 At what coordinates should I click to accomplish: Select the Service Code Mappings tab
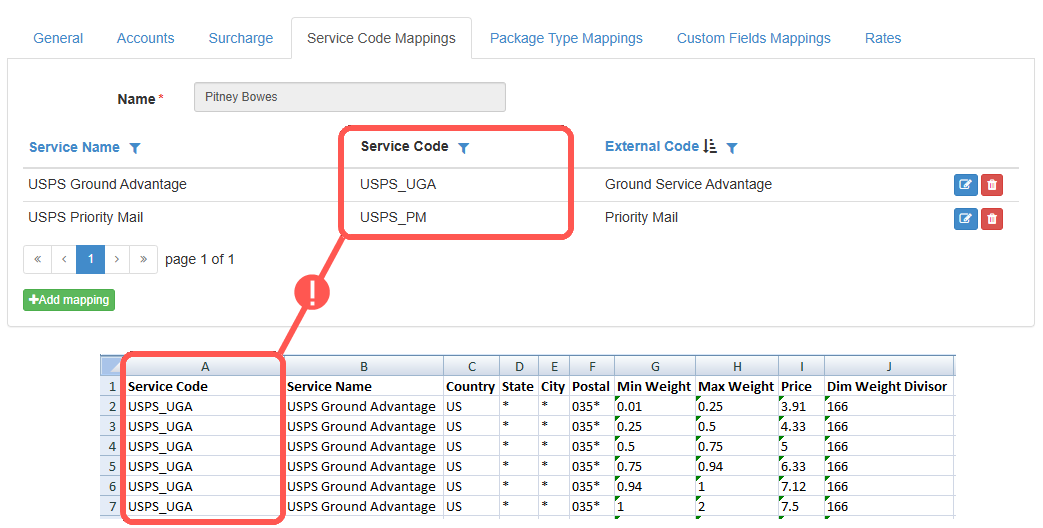pyautogui.click(x=381, y=39)
